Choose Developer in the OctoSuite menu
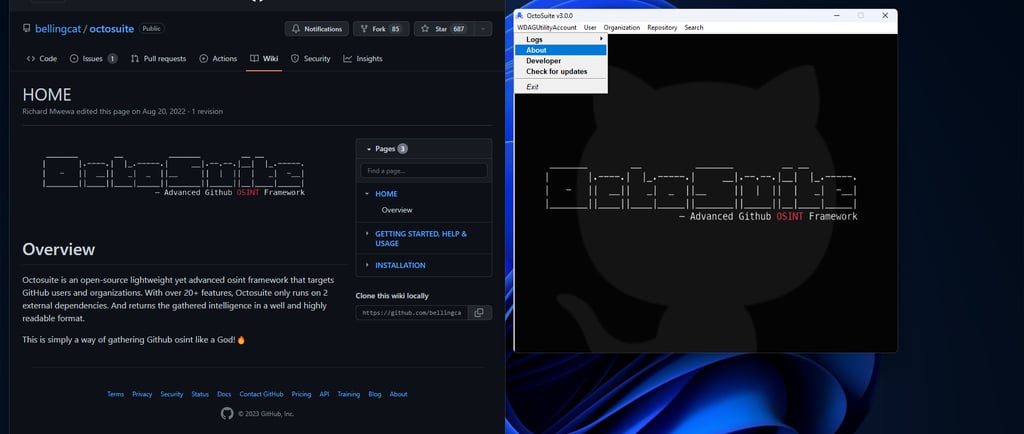Image resolution: width=1024 pixels, height=434 pixels. click(561, 61)
